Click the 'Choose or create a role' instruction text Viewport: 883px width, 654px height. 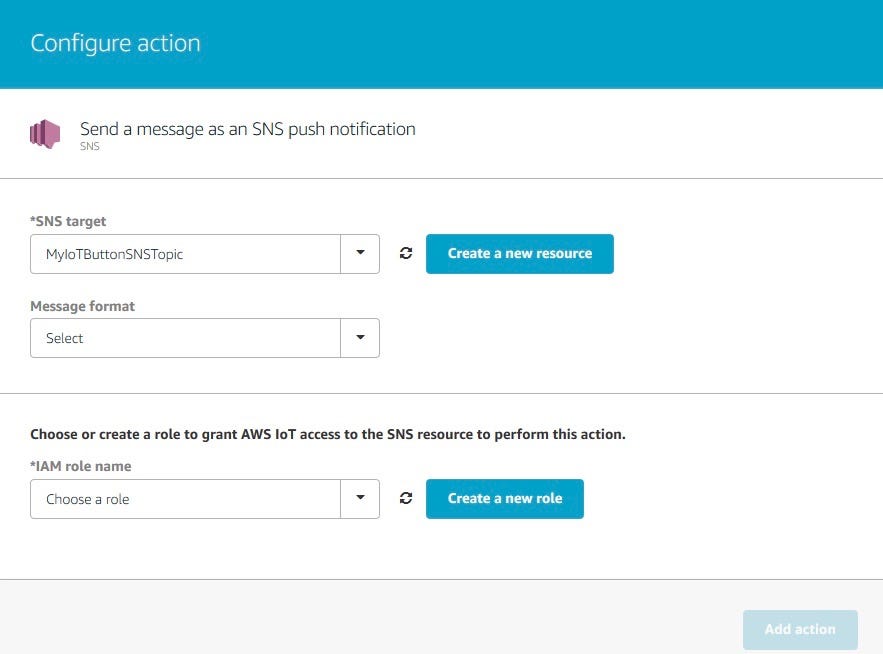(x=328, y=434)
